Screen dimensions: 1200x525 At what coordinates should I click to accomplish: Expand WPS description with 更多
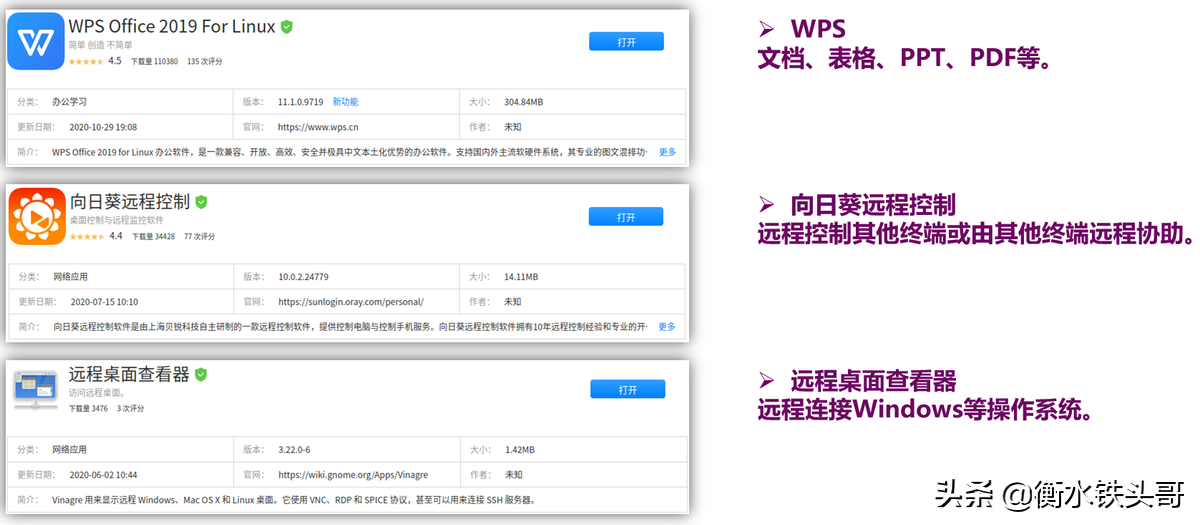point(667,152)
